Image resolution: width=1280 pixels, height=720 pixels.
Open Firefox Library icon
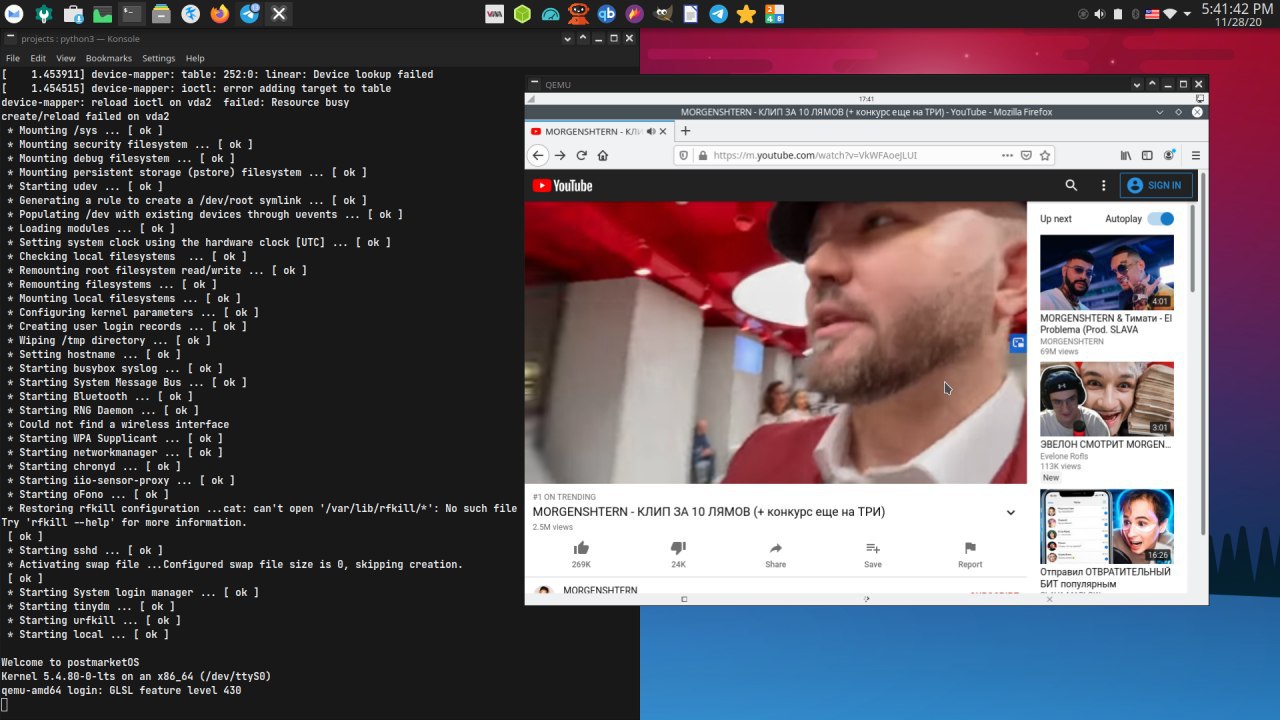pyautogui.click(x=1126, y=155)
